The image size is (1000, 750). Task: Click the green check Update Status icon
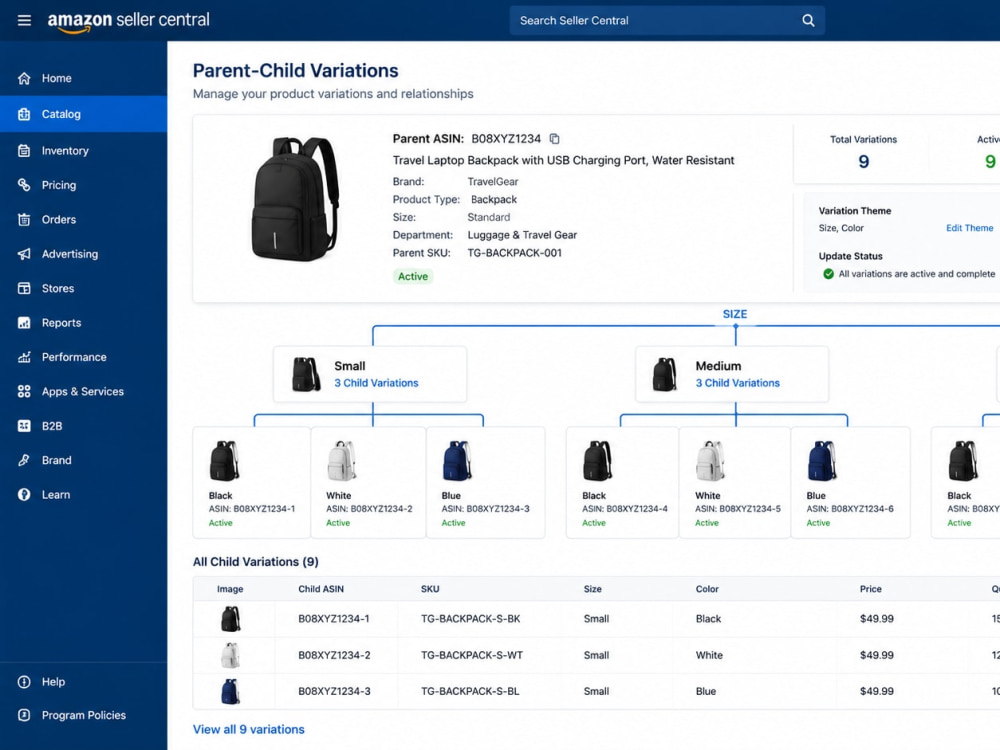pyautogui.click(x=828, y=274)
